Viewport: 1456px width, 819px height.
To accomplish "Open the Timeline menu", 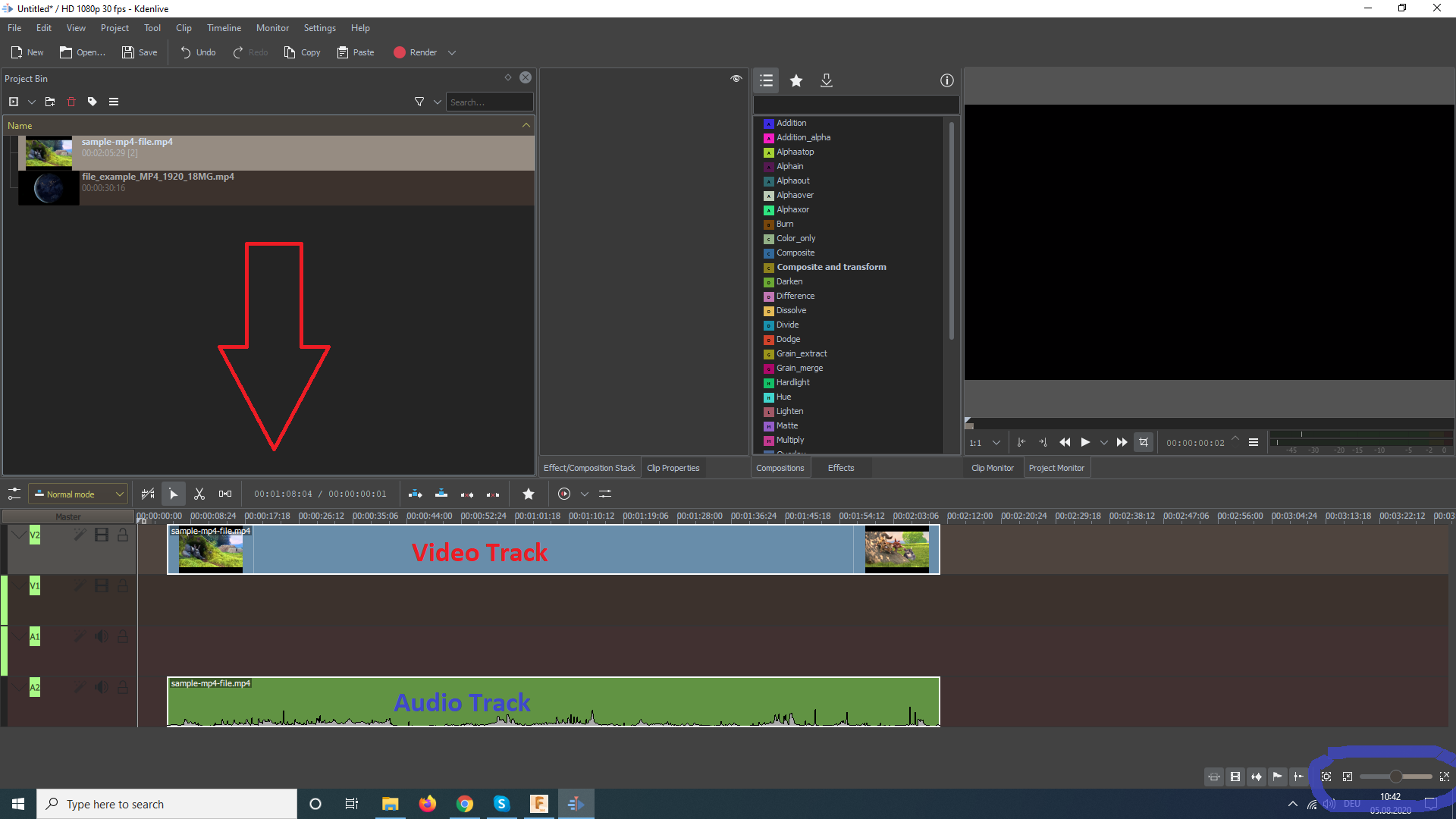I will [x=224, y=28].
